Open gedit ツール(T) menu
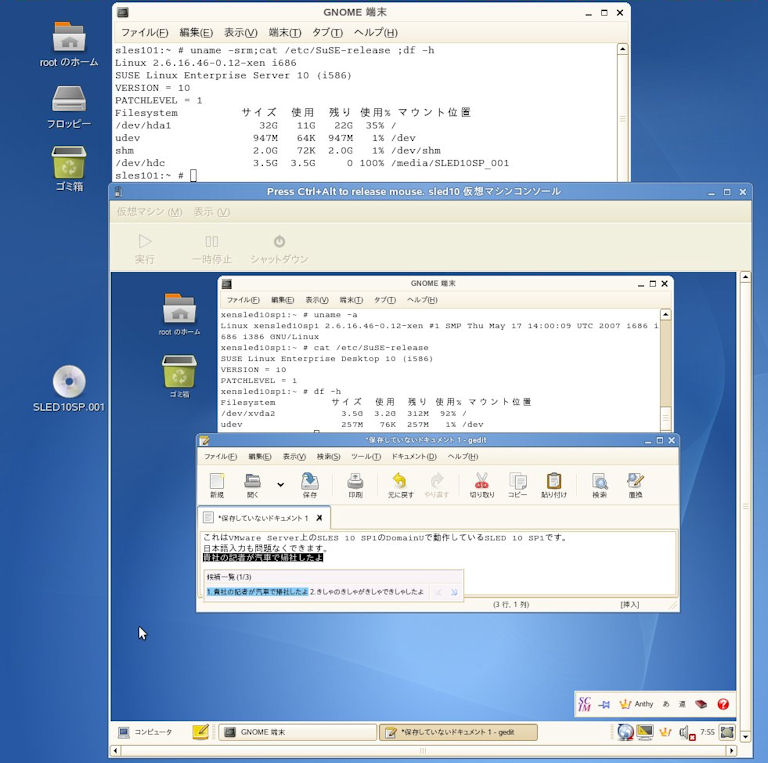Screen dimensions: 768x763 pyautogui.click(x=366, y=456)
